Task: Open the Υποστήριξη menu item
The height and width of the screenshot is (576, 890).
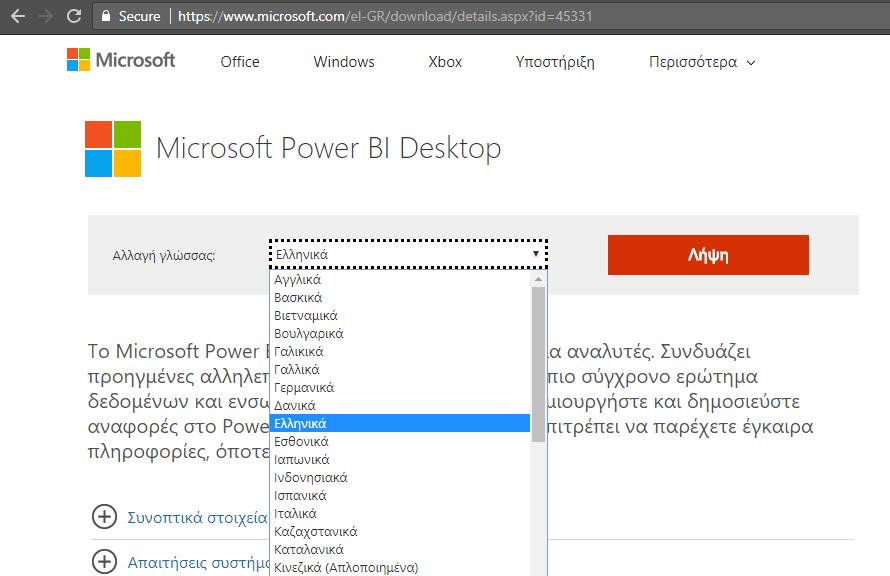Action: pyautogui.click(x=555, y=62)
